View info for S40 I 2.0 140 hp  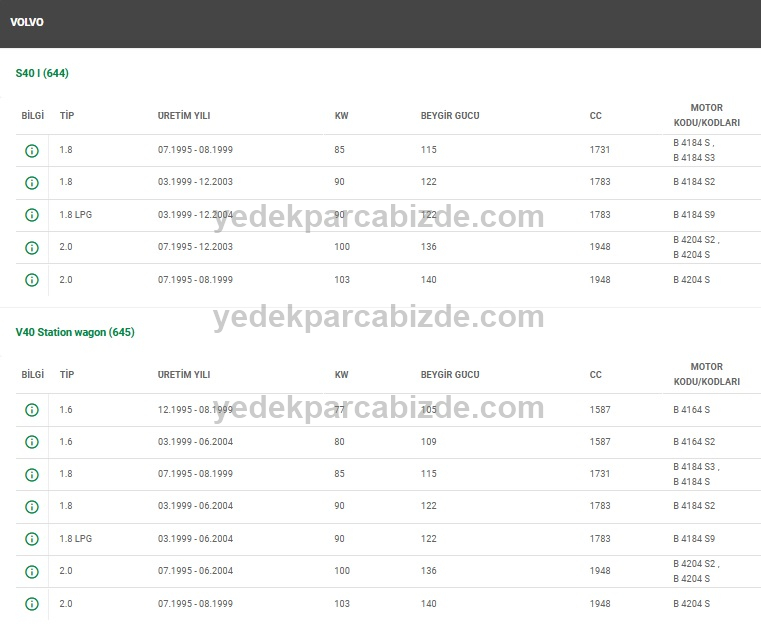(32, 280)
